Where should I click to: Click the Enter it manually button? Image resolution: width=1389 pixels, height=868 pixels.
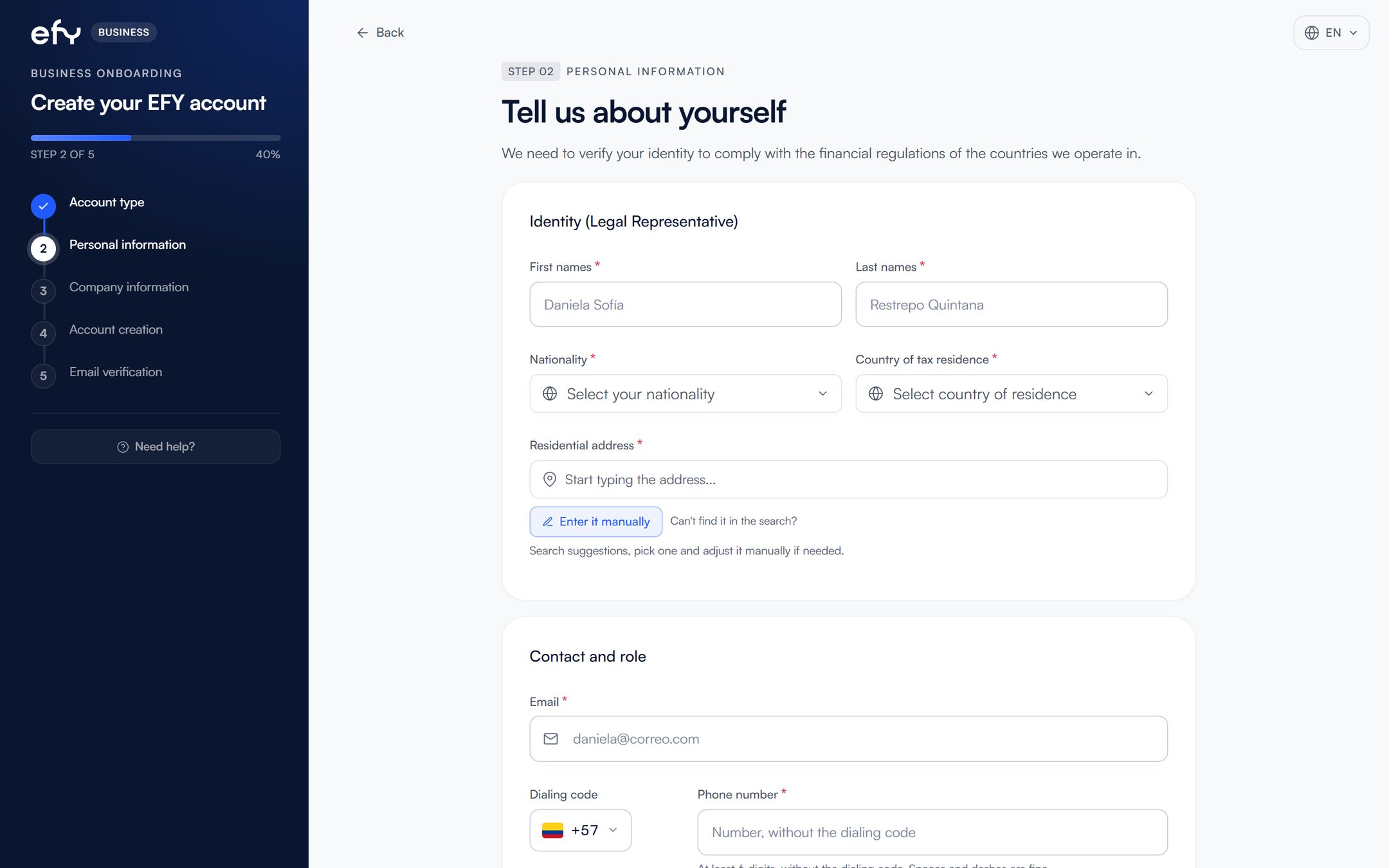(595, 521)
